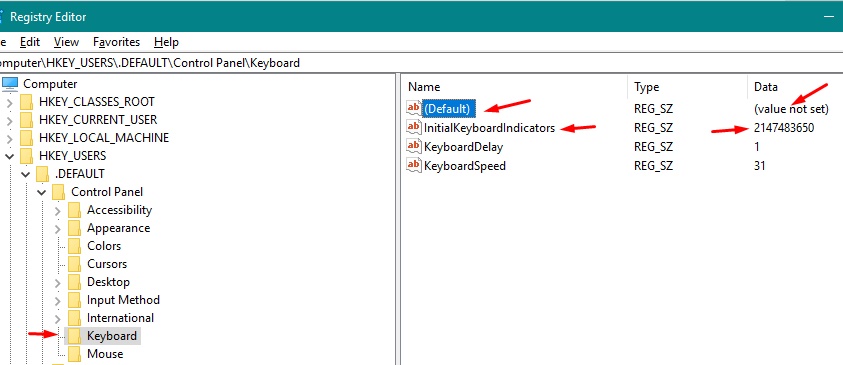Viewport: 843px width, 365px height.
Task: Expand the HKEY_LOCAL_MACHINE hive
Action: point(10,138)
